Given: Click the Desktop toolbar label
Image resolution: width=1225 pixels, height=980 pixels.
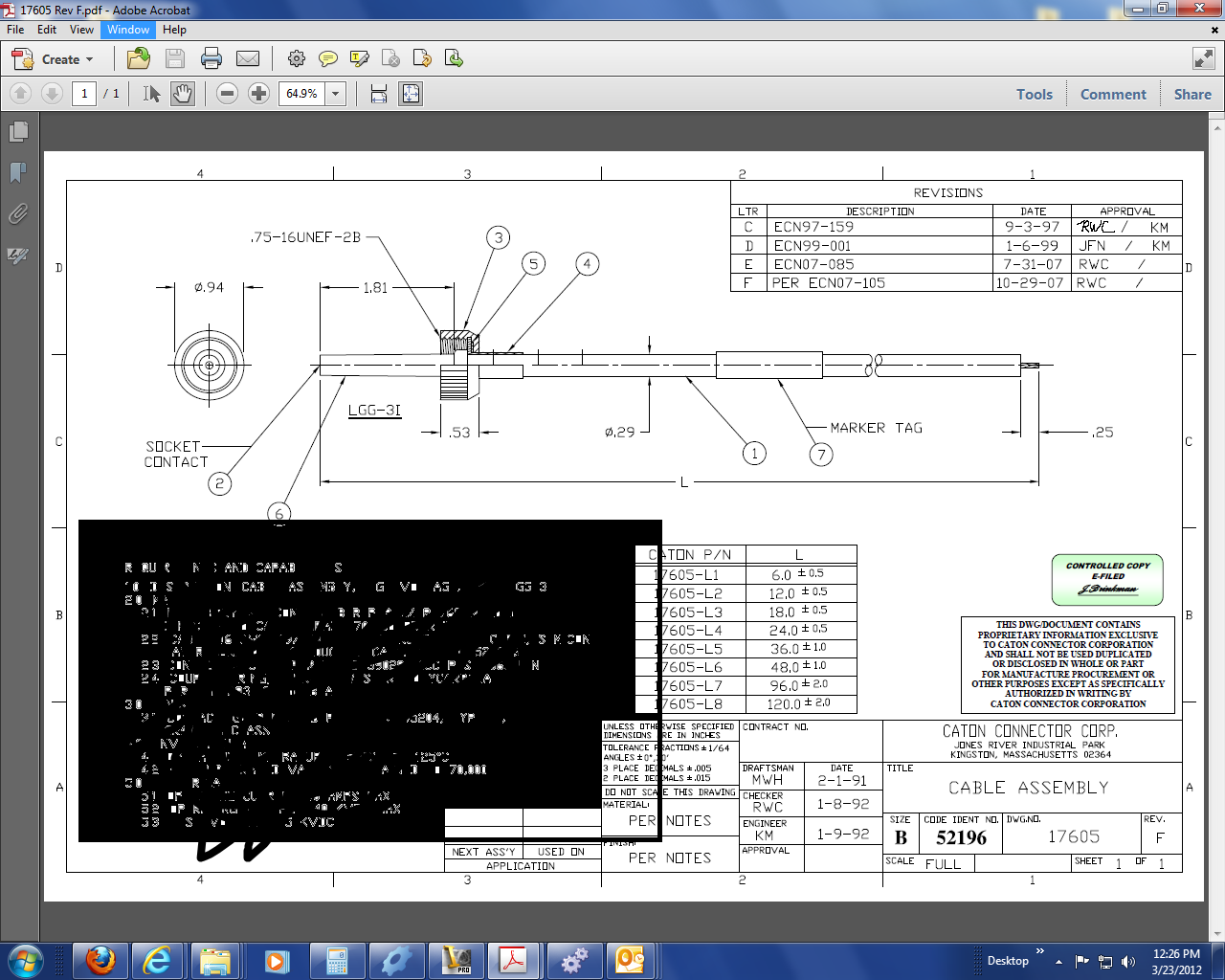Looking at the screenshot, I should click(x=1008, y=961).
